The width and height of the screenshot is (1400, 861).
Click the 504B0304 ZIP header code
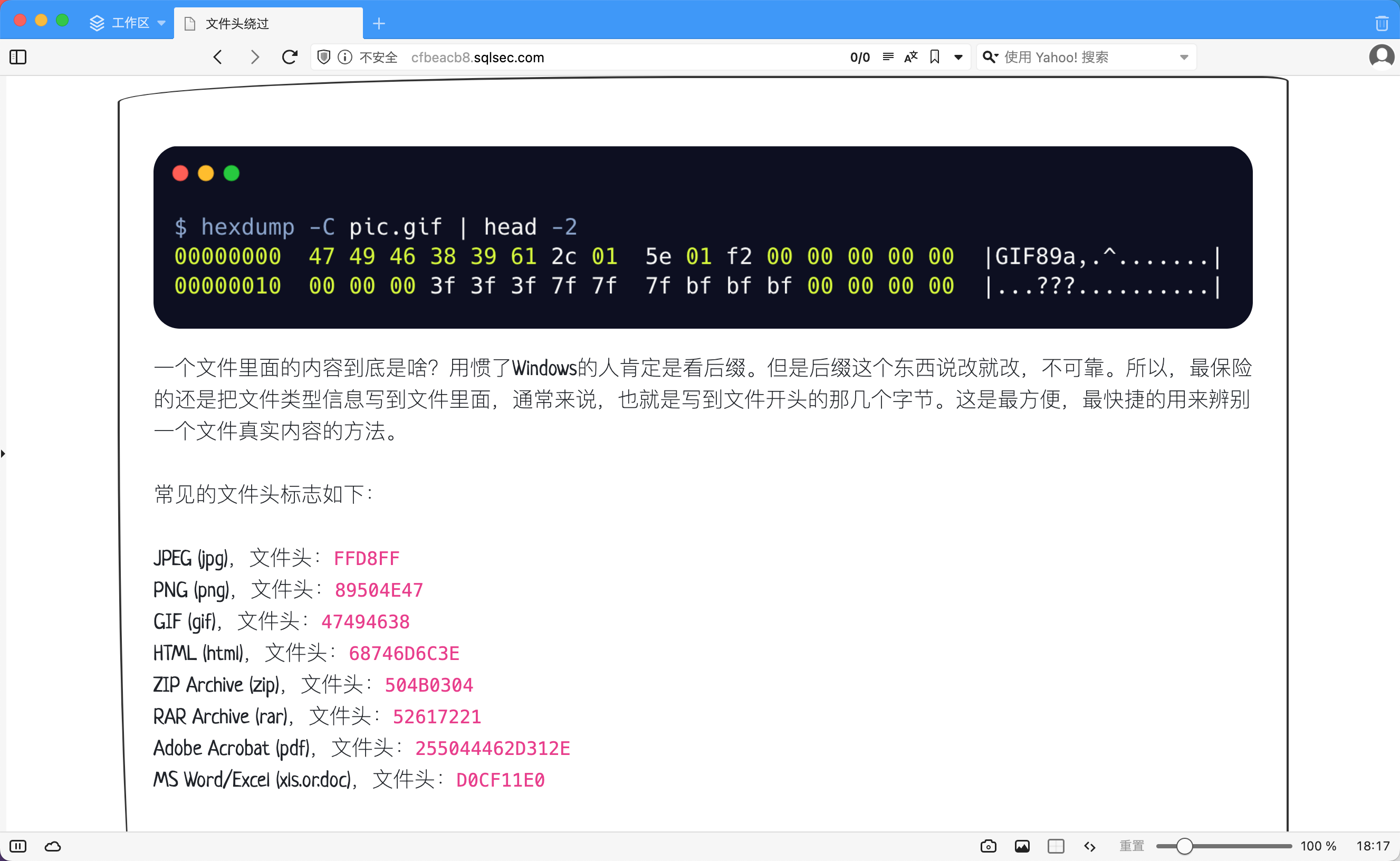[429, 685]
